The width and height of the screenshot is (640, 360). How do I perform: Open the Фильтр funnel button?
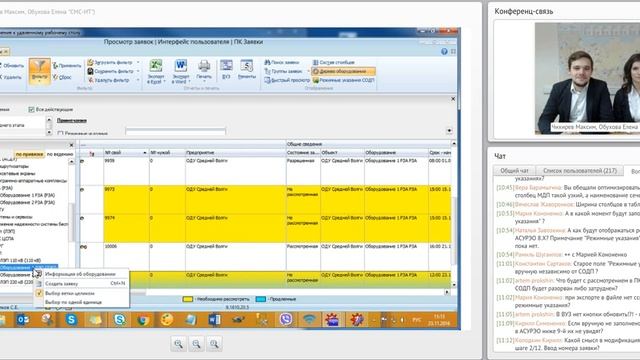(40, 71)
